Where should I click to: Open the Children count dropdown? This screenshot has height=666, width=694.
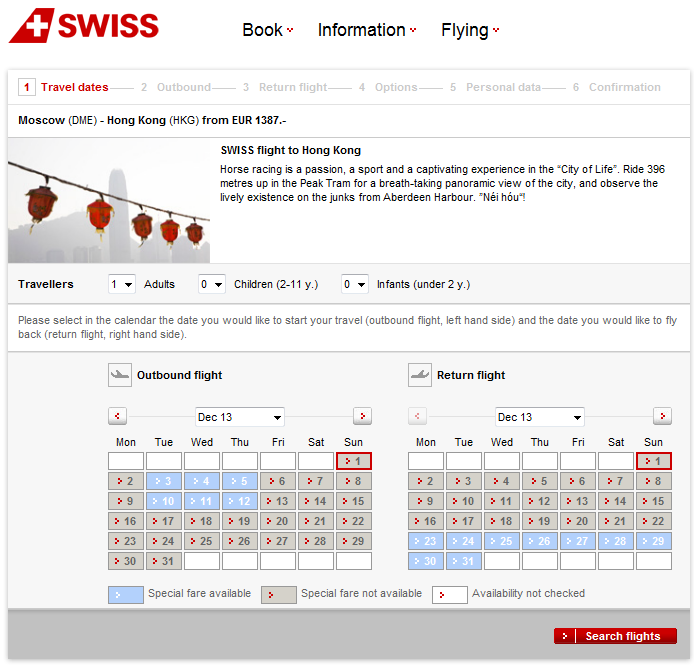pyautogui.click(x=211, y=284)
